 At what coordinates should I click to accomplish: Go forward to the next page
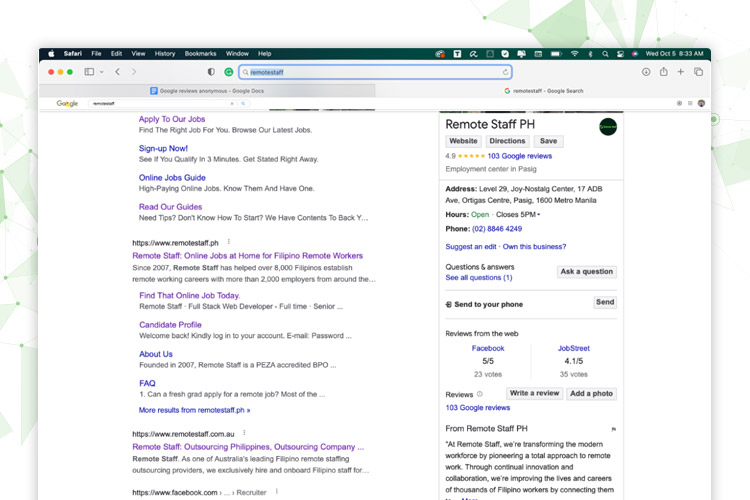pos(134,72)
